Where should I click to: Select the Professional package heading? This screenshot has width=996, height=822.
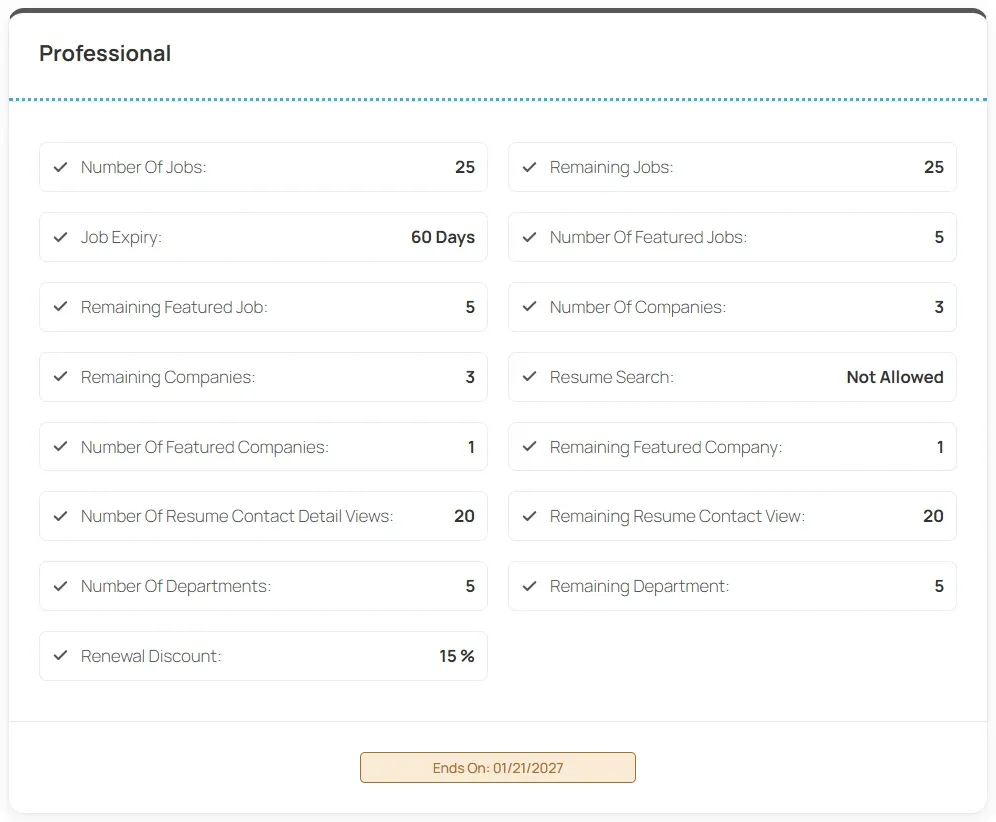tap(105, 53)
